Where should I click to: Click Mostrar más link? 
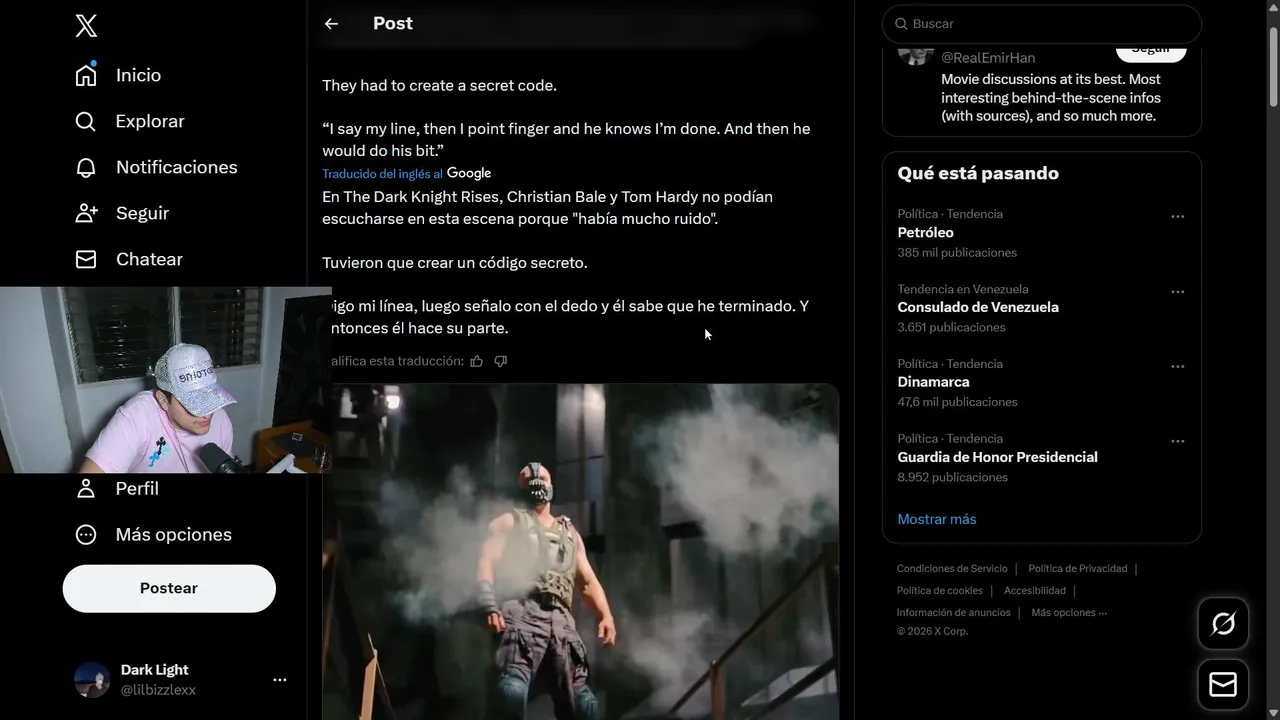936,519
